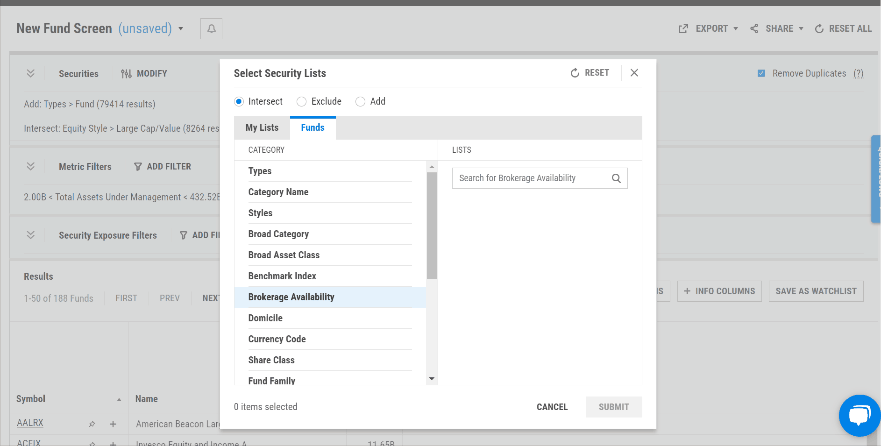Sort by the Name column header

pos(147,399)
